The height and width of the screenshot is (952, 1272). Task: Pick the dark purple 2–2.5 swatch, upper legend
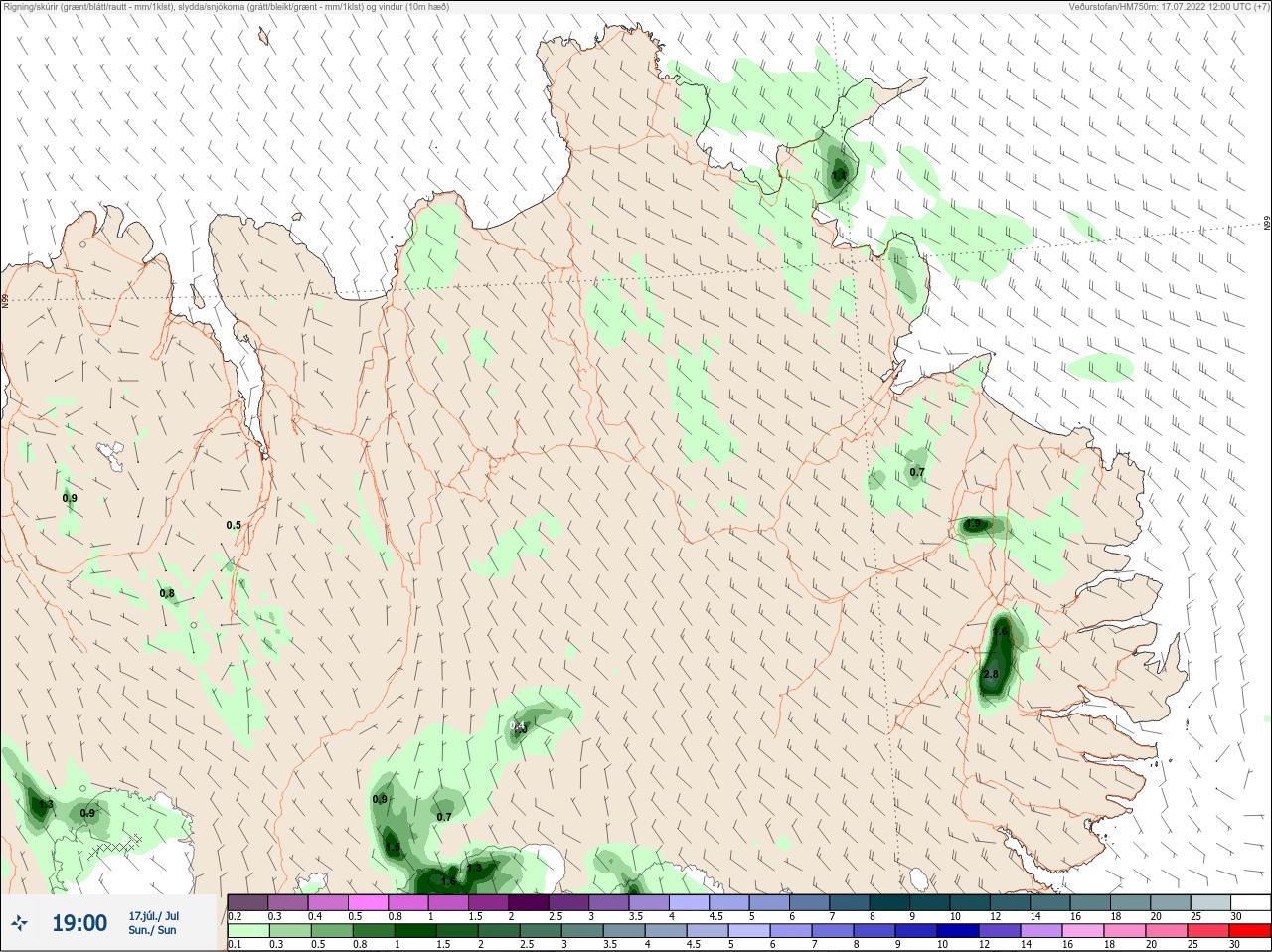point(529,902)
